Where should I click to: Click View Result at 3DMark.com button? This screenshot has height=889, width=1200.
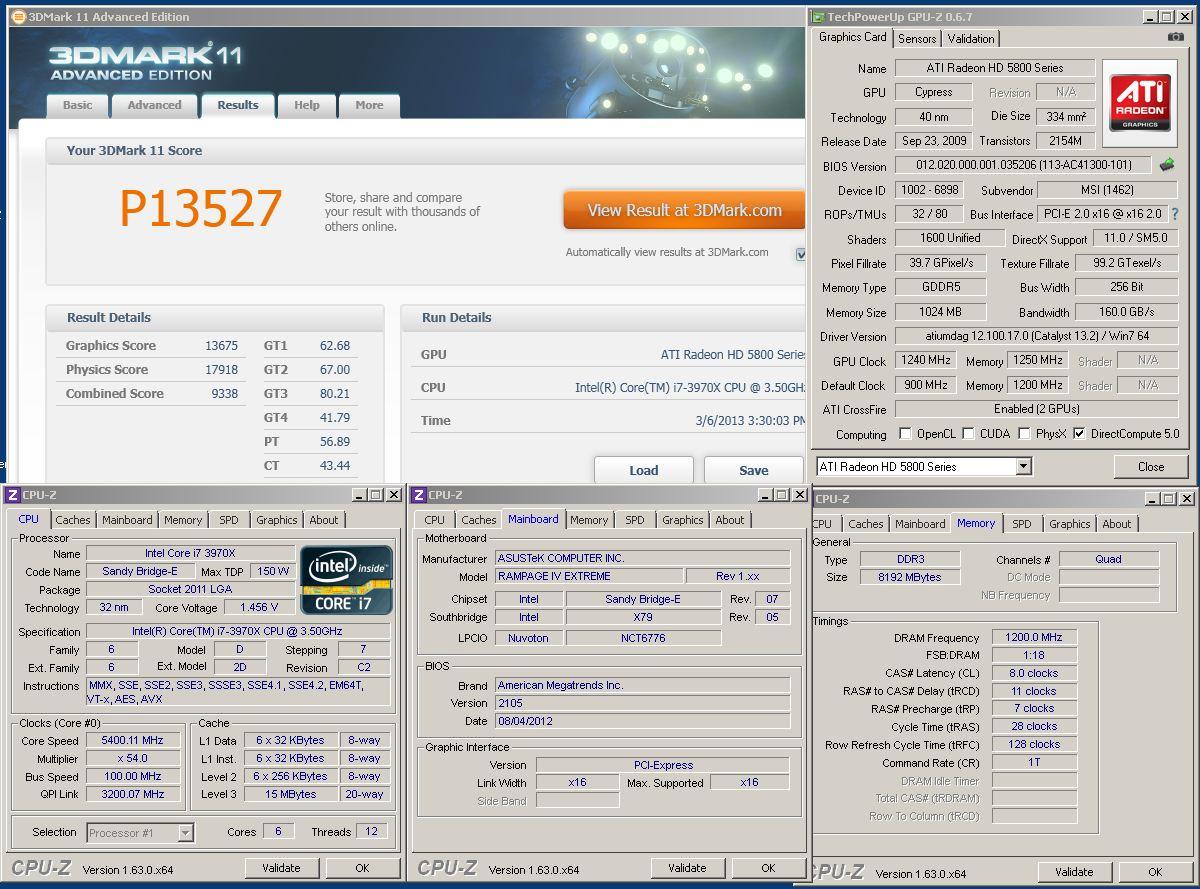click(x=684, y=210)
